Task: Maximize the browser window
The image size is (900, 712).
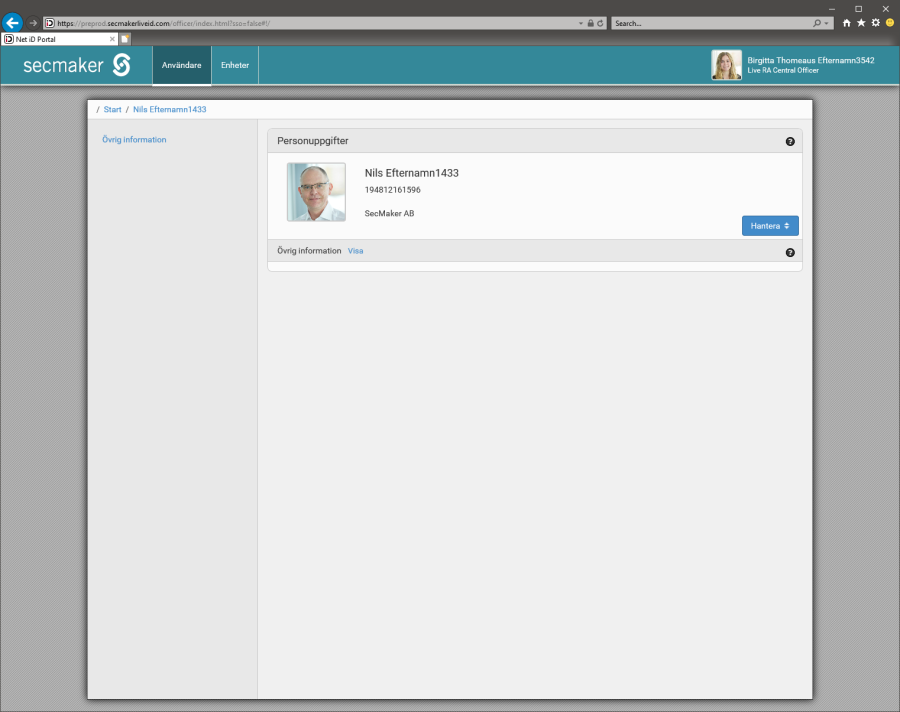Action: (x=859, y=9)
